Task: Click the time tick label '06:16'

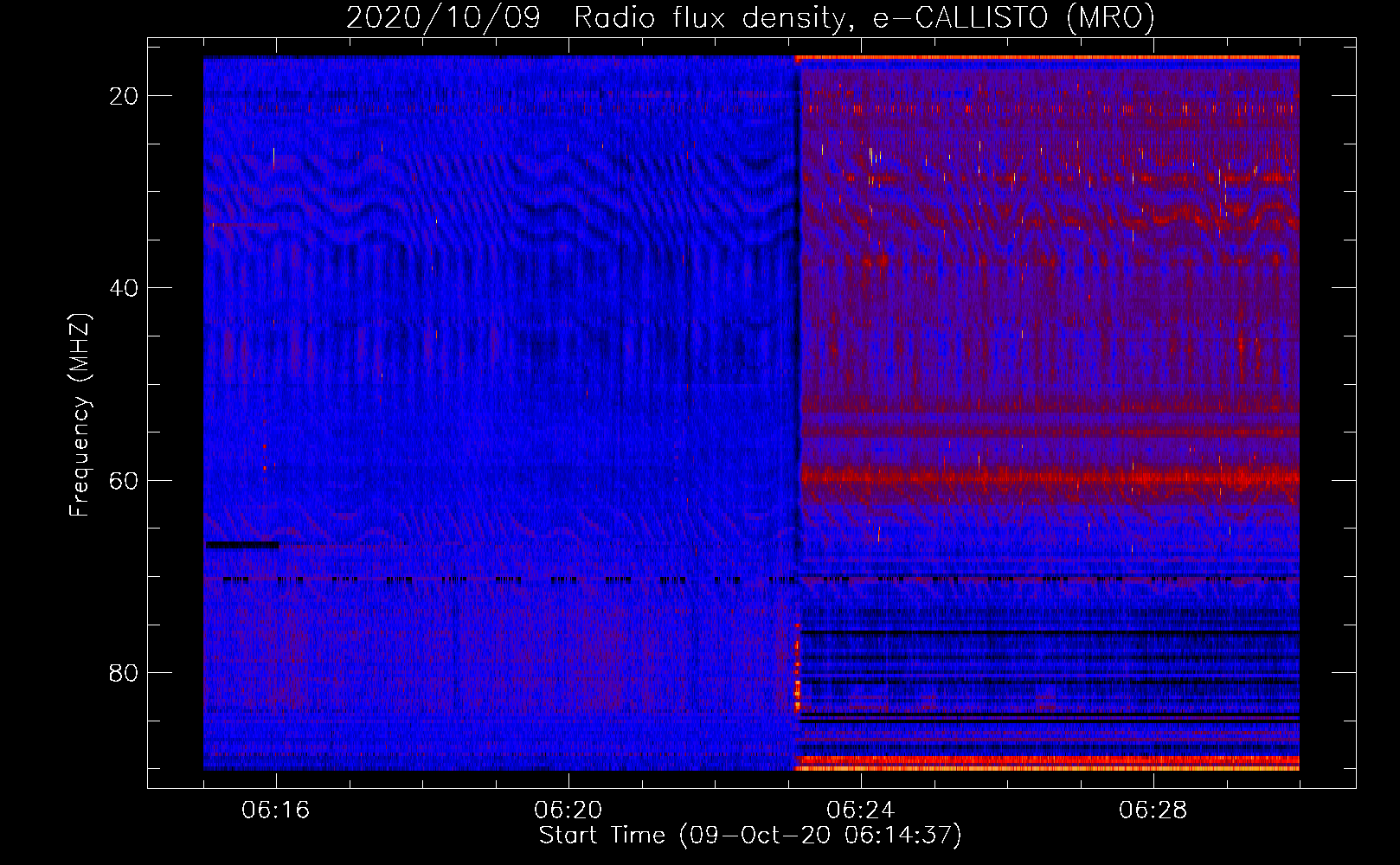Action: (276, 810)
